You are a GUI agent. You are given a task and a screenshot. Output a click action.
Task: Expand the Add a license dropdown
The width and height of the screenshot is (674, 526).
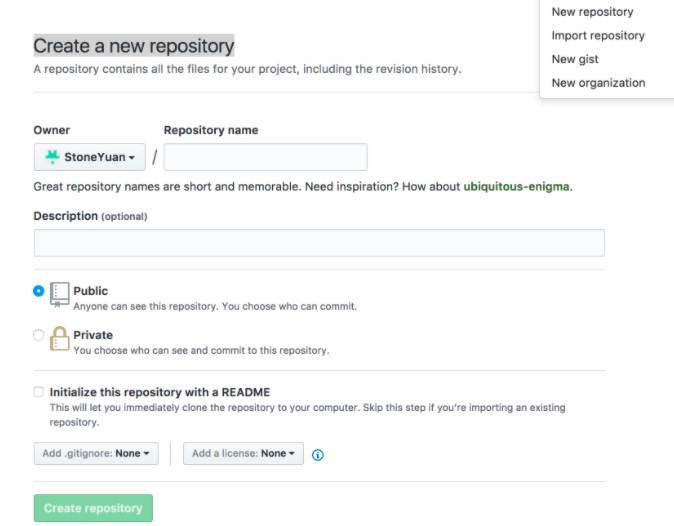pyautogui.click(x=244, y=453)
